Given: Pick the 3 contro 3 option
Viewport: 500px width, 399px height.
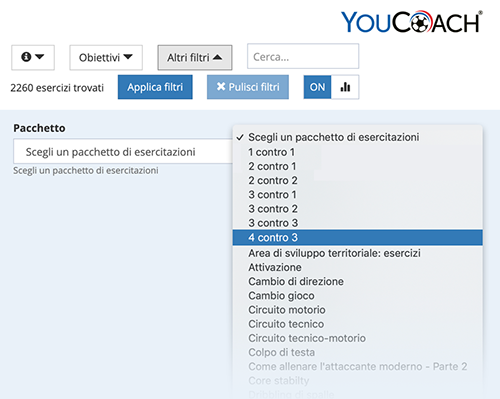Looking at the screenshot, I should point(357,223).
